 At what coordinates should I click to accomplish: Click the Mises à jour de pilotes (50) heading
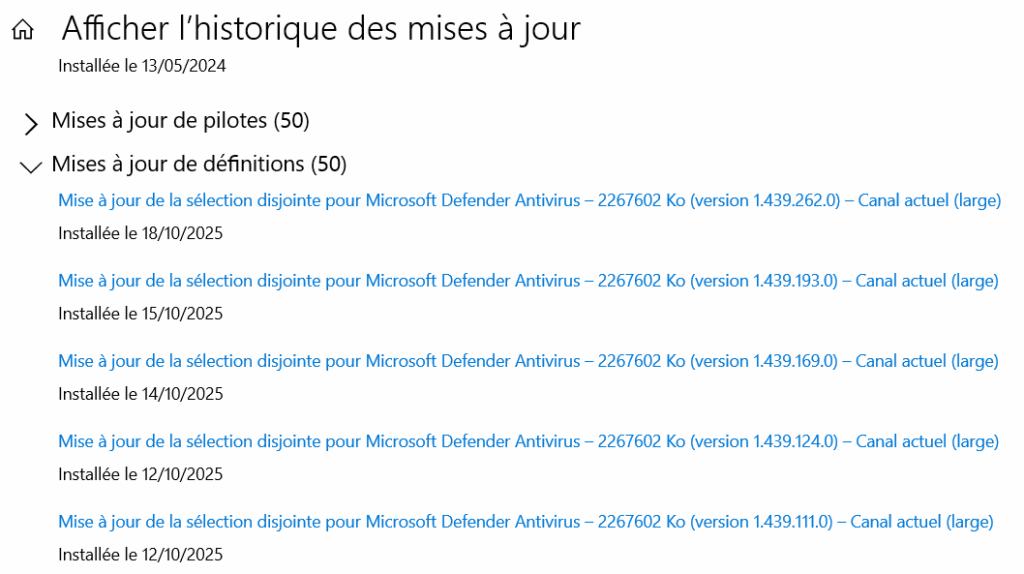[180, 121]
